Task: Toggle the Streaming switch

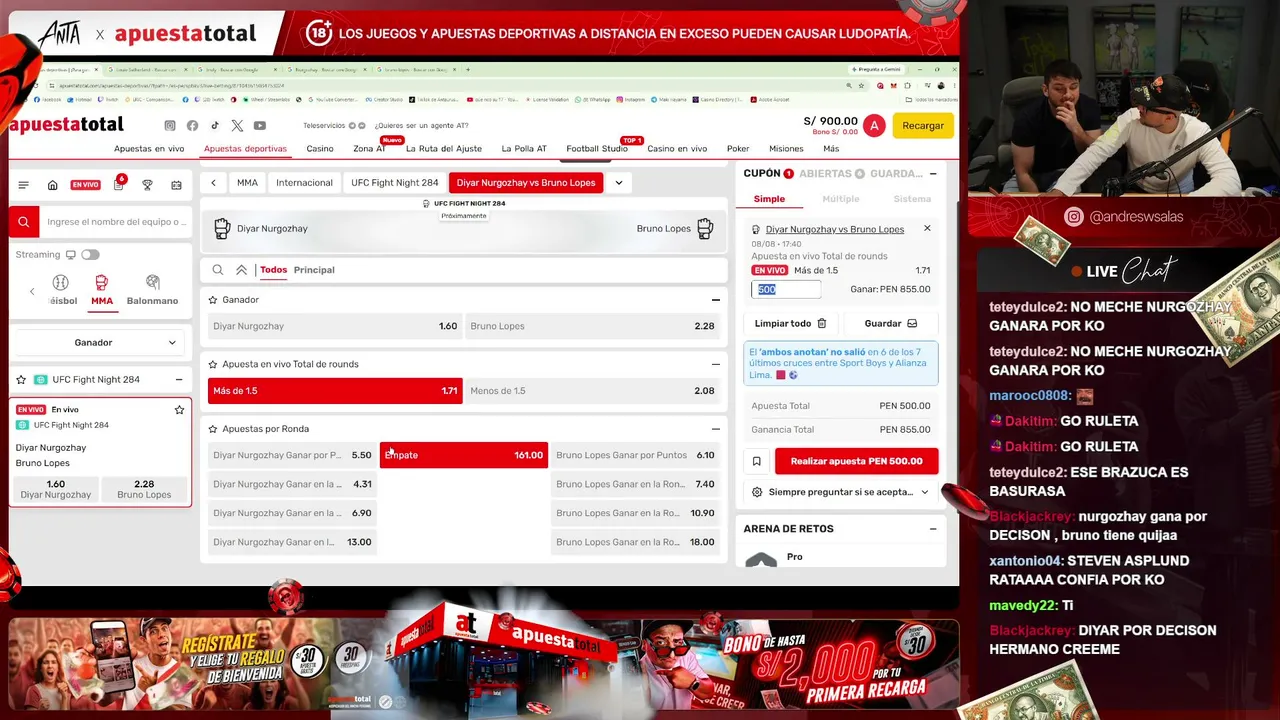Action: point(90,255)
